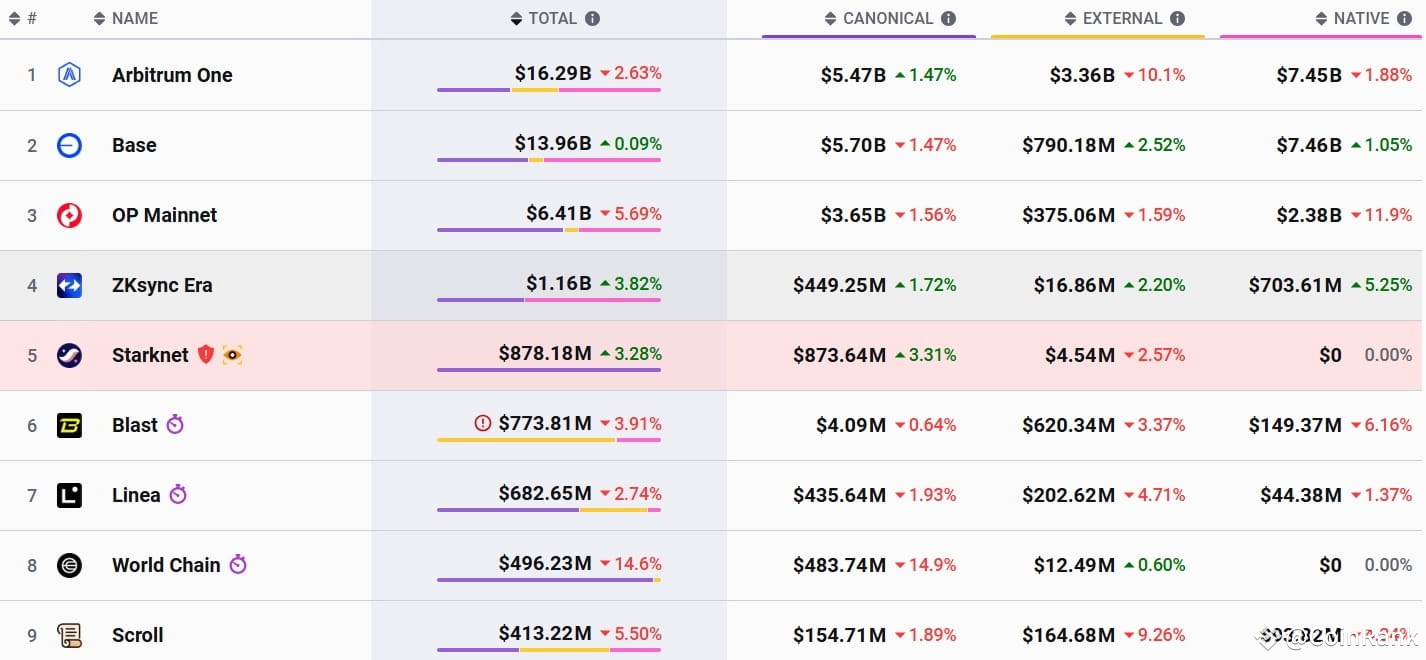The height and width of the screenshot is (660, 1426).
Task: Click the EXTERNAL column info icon
Action: (x=1178, y=17)
